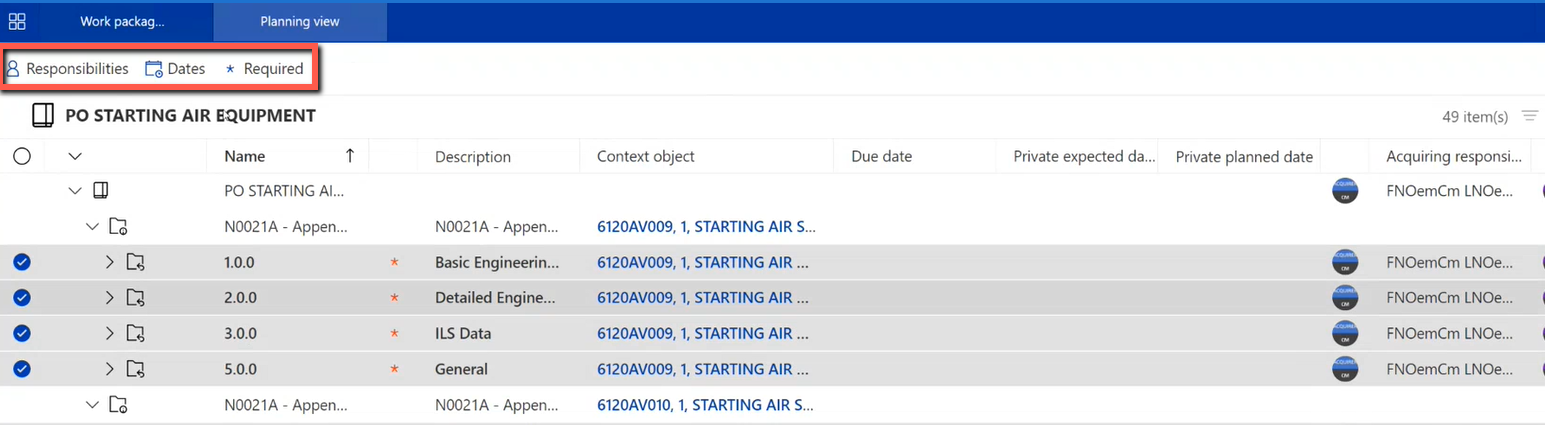Click the Dates calendar icon
This screenshot has width=1545, height=425.
click(154, 69)
